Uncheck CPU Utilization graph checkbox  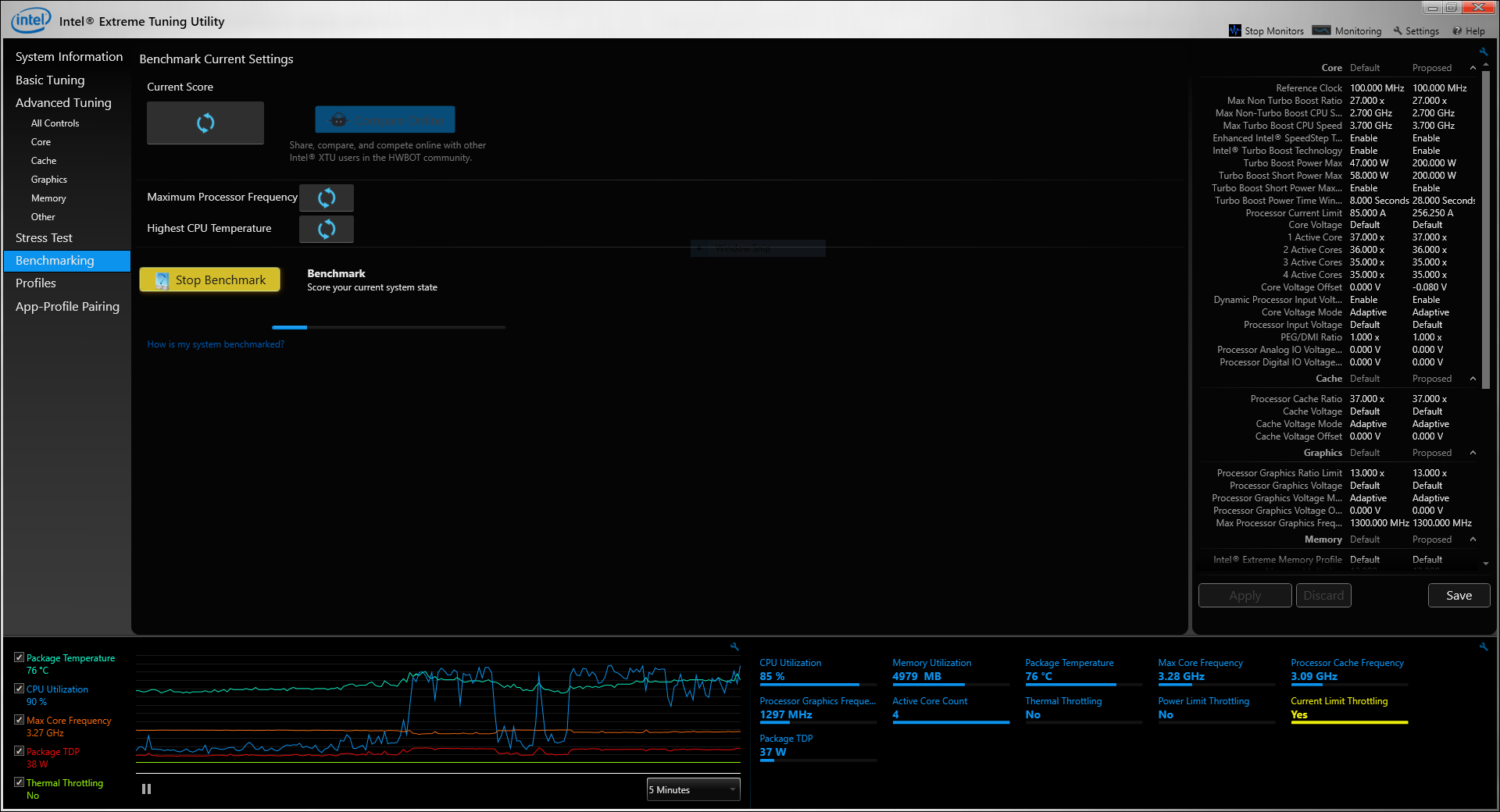[x=19, y=689]
